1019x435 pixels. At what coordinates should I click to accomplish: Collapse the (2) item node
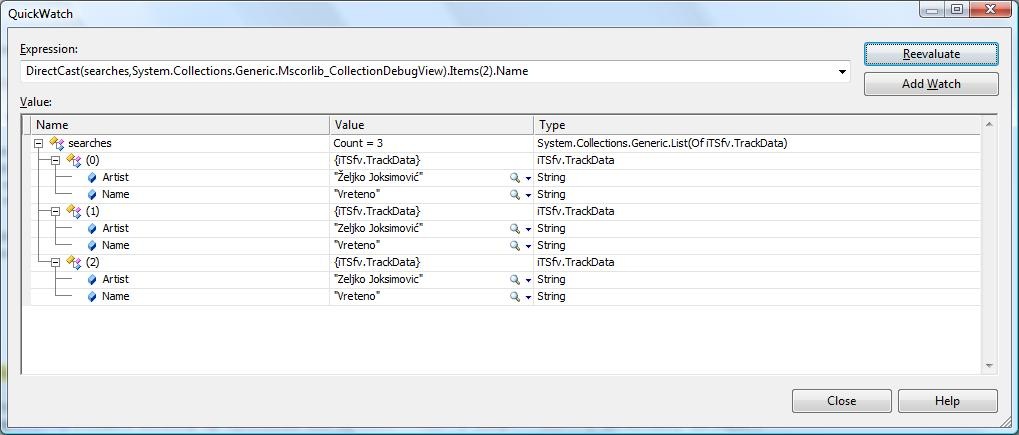click(x=56, y=262)
